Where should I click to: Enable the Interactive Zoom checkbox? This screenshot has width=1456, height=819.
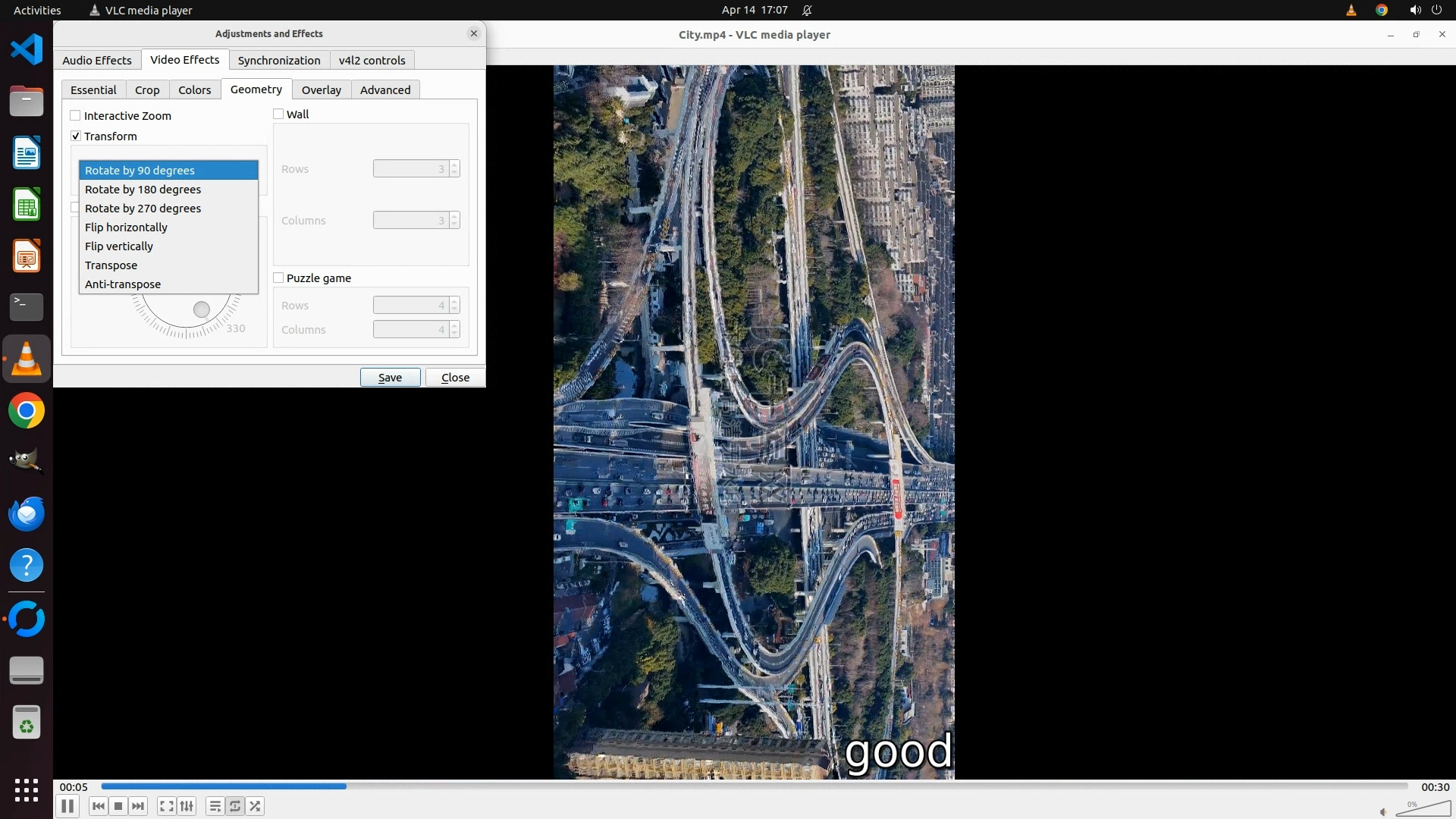76,116
